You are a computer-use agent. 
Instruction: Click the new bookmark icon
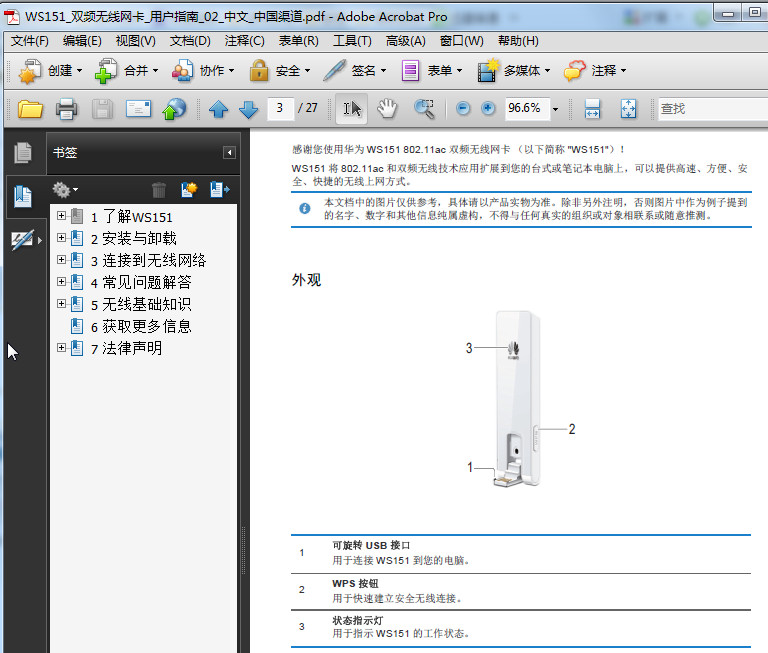pyautogui.click(x=189, y=190)
